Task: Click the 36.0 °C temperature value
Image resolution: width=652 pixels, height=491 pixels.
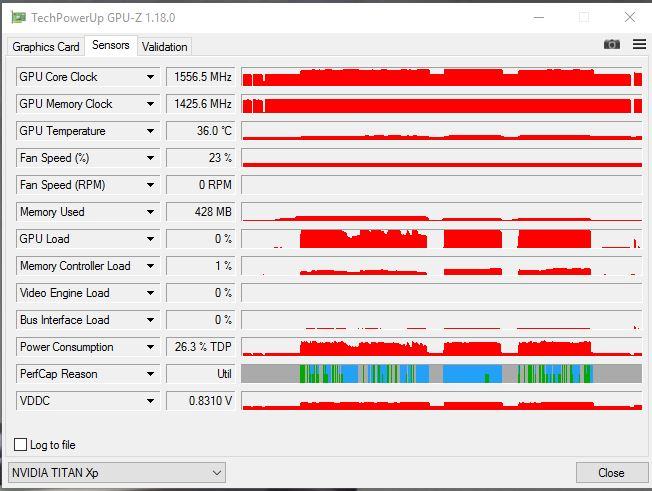Action: (x=200, y=131)
